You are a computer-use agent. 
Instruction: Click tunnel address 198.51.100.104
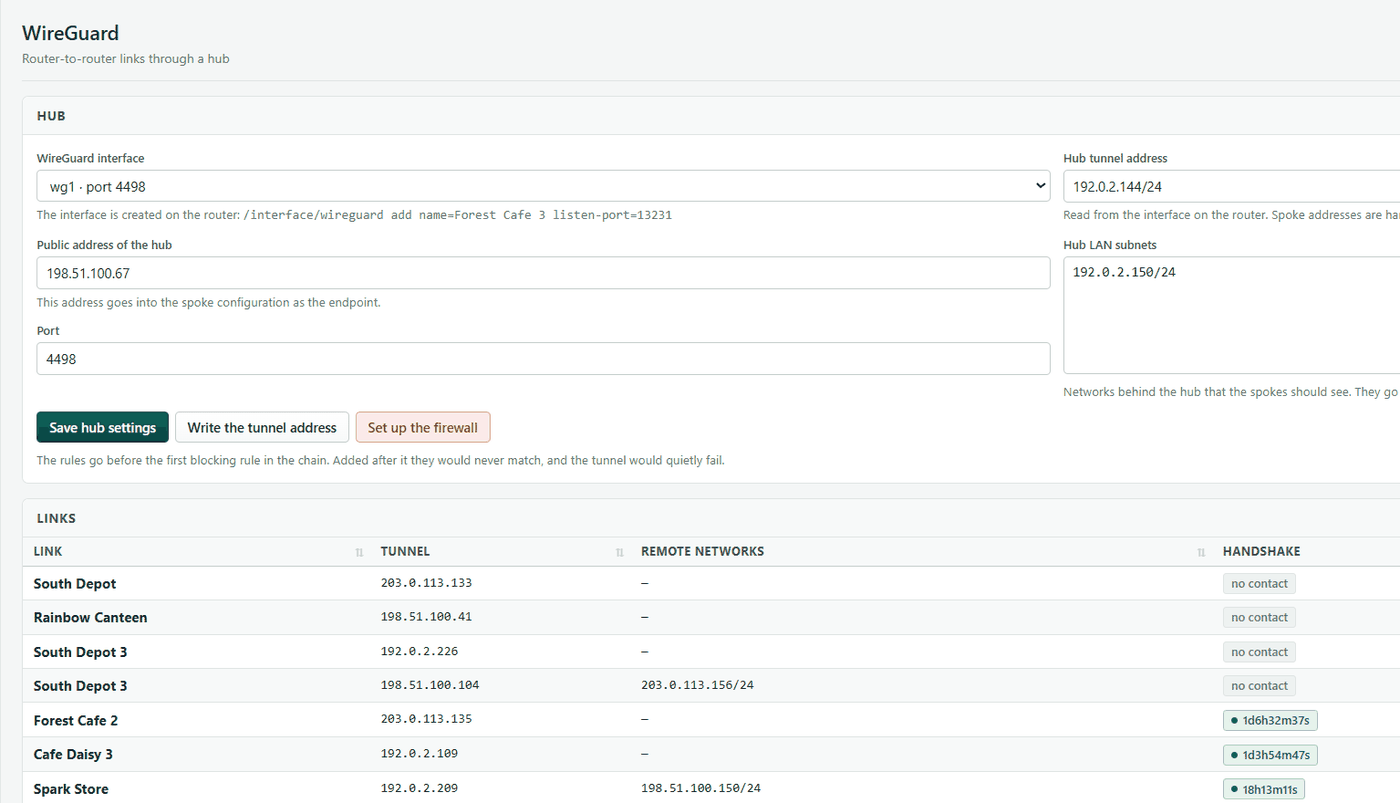pos(430,685)
